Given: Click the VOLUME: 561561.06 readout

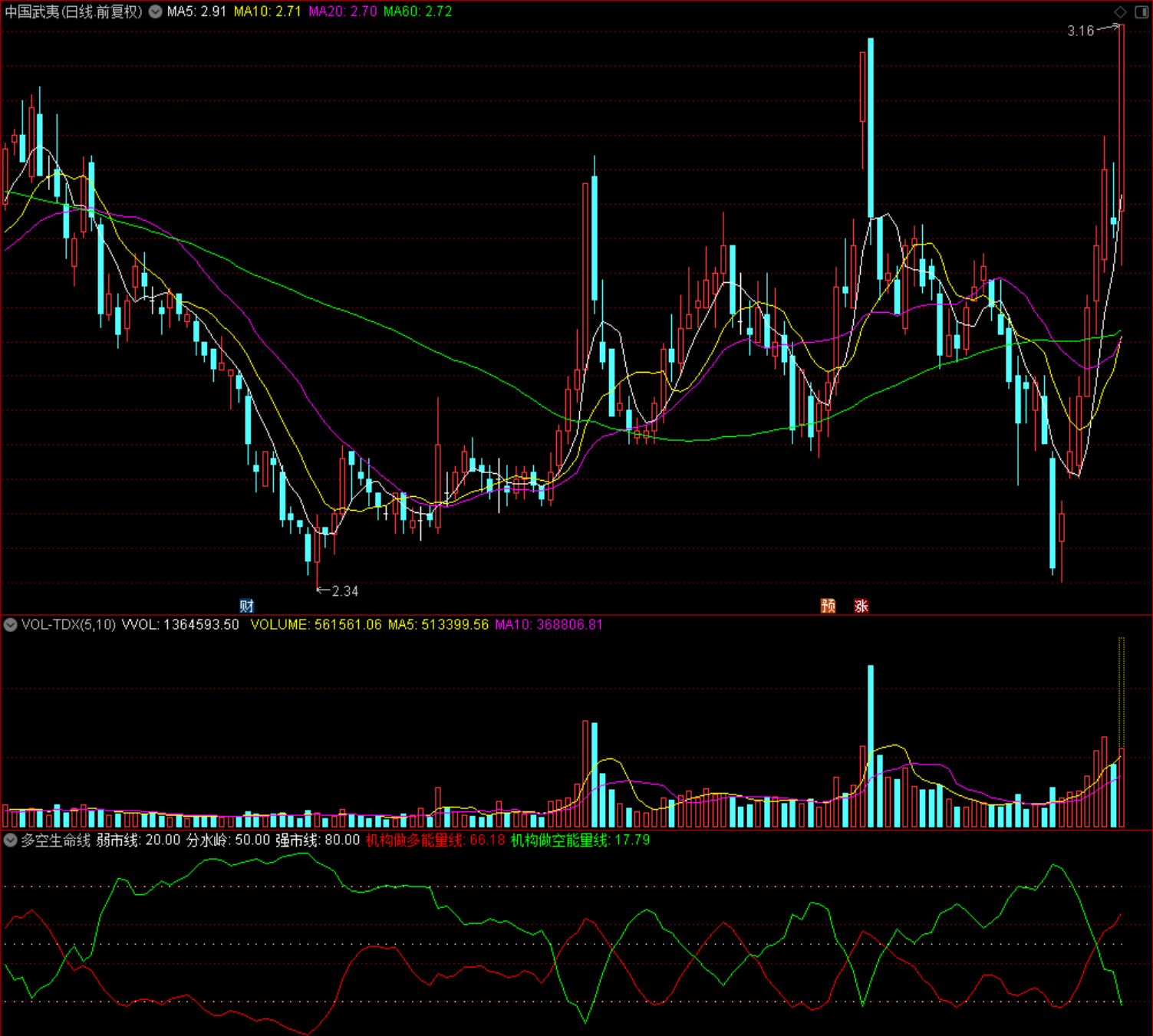Looking at the screenshot, I should tap(316, 625).
